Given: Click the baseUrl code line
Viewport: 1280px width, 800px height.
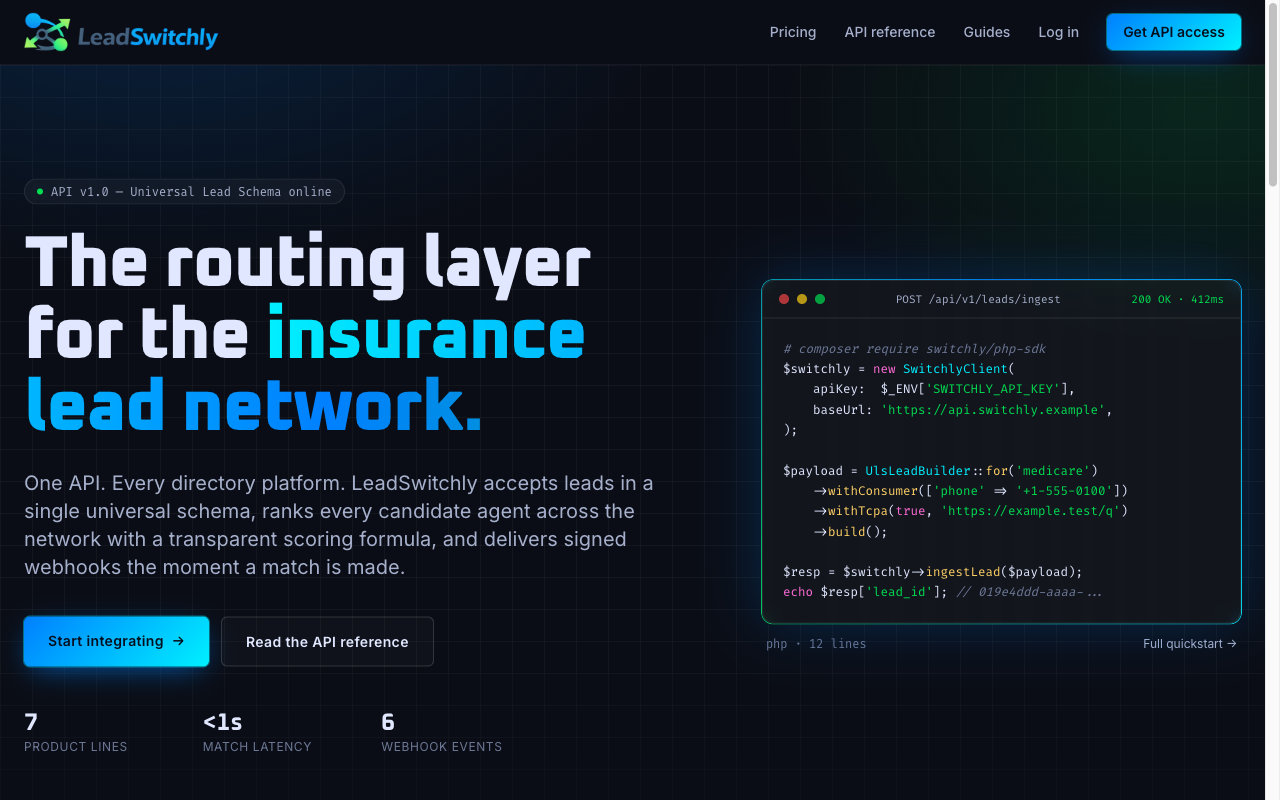Looking at the screenshot, I should (962, 409).
